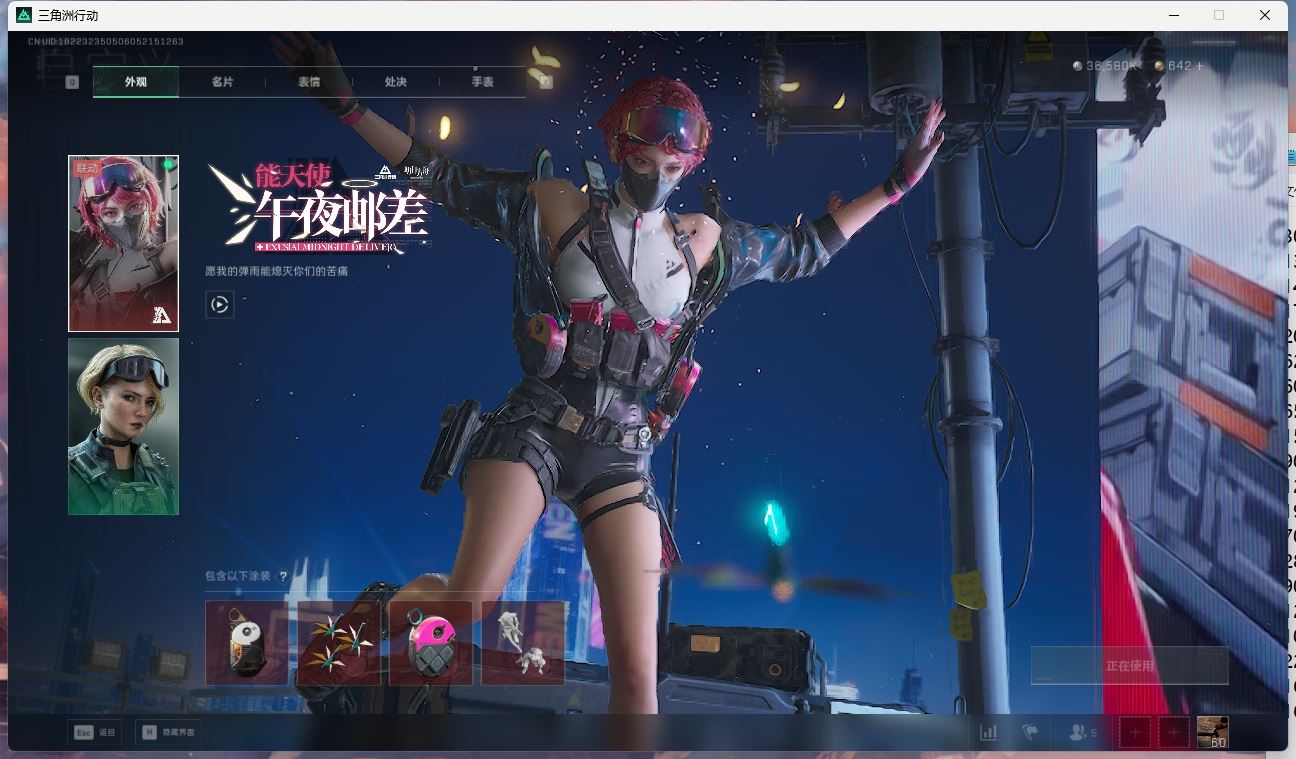Viewport: 1296px width, 759px height.
Task: Click the first empty squad slot plus
Action: (x=1134, y=732)
